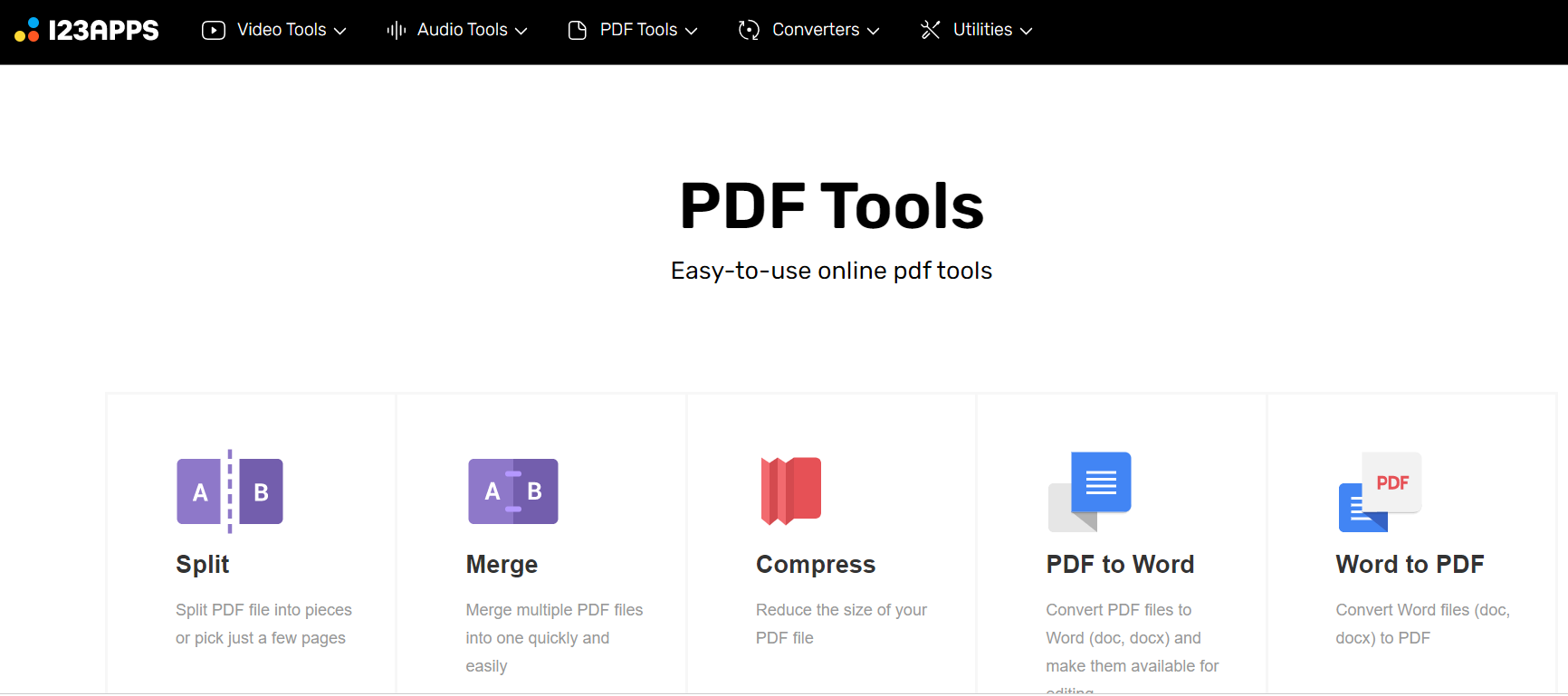1568x696 pixels.
Task: Click the purple Merge AB icon
Action: tap(513, 491)
